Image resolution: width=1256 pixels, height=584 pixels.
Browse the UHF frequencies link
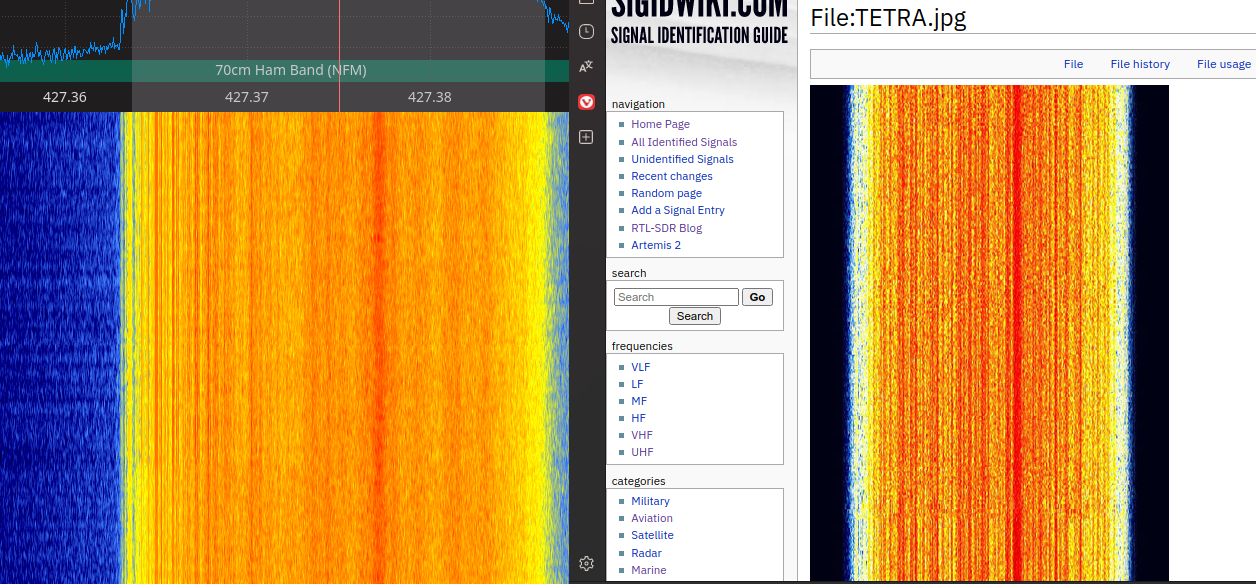pos(641,452)
